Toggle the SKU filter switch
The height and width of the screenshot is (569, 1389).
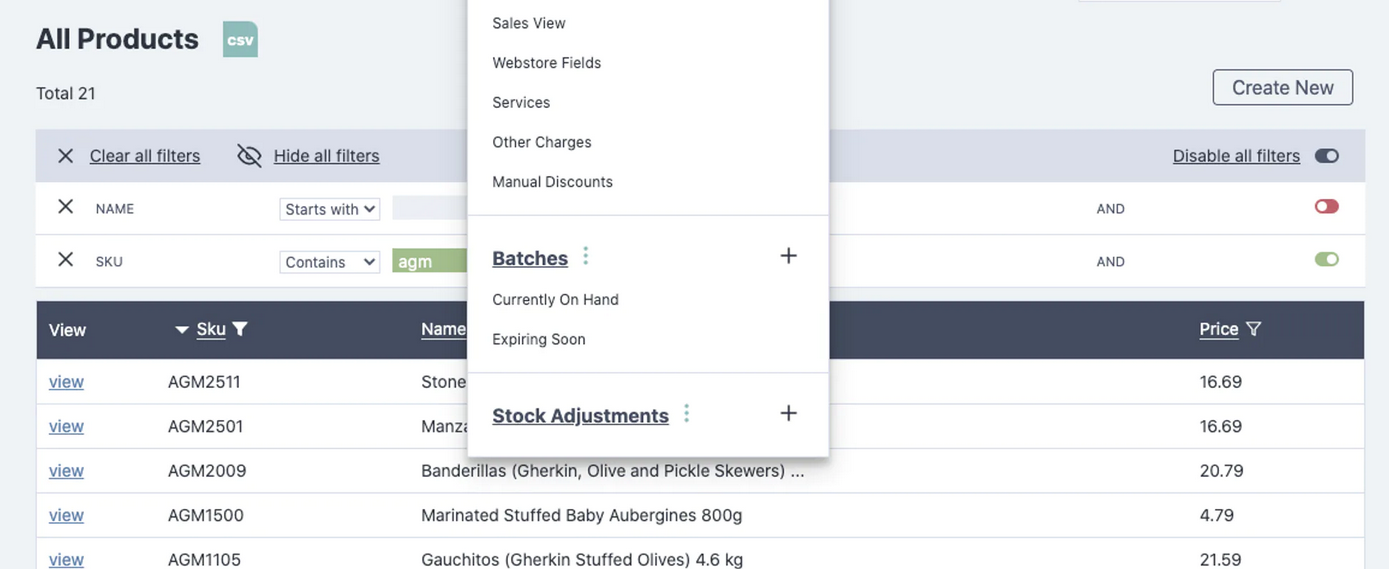pos(1326,260)
